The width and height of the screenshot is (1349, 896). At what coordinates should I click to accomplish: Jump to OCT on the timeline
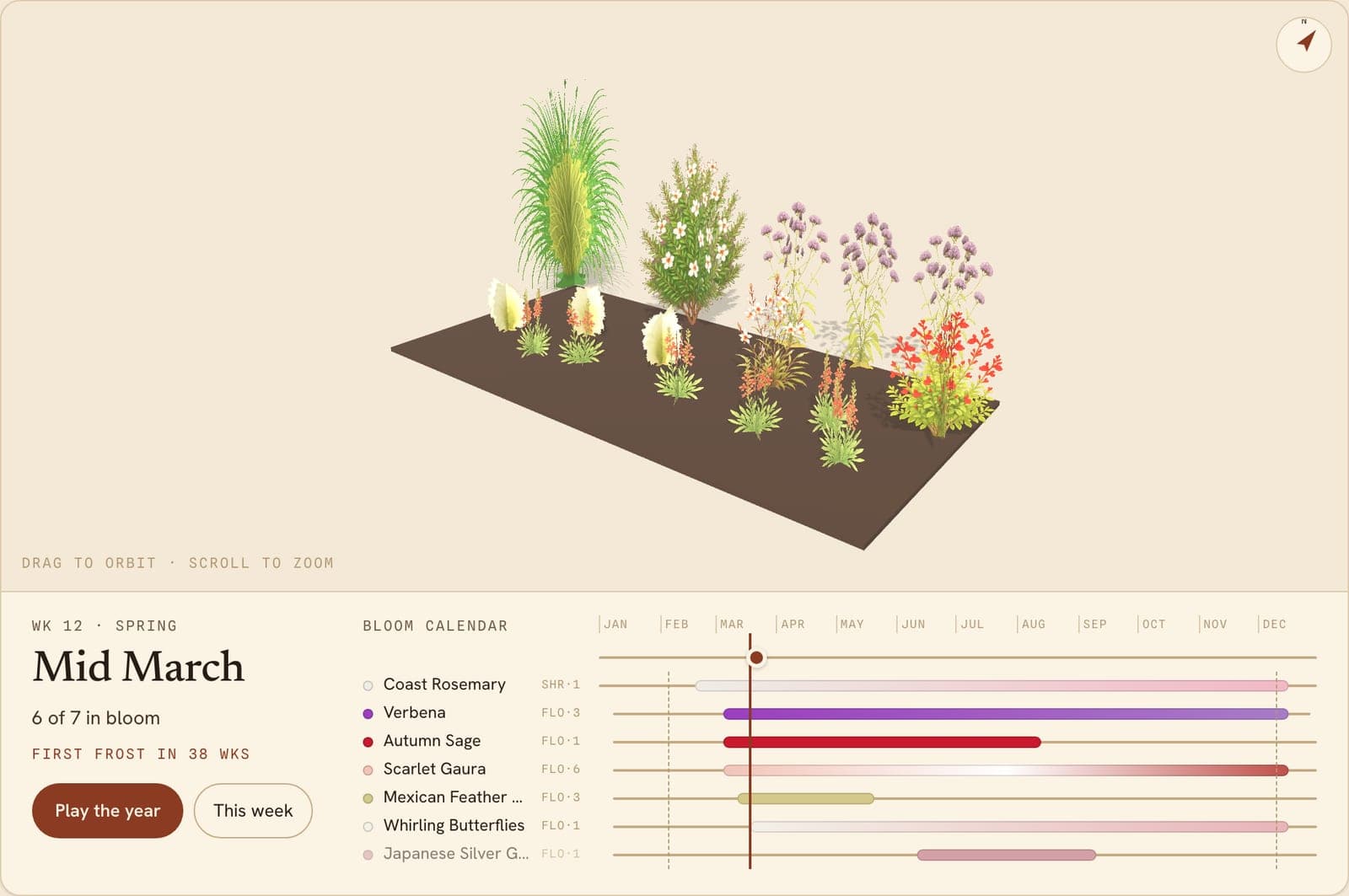click(1153, 624)
